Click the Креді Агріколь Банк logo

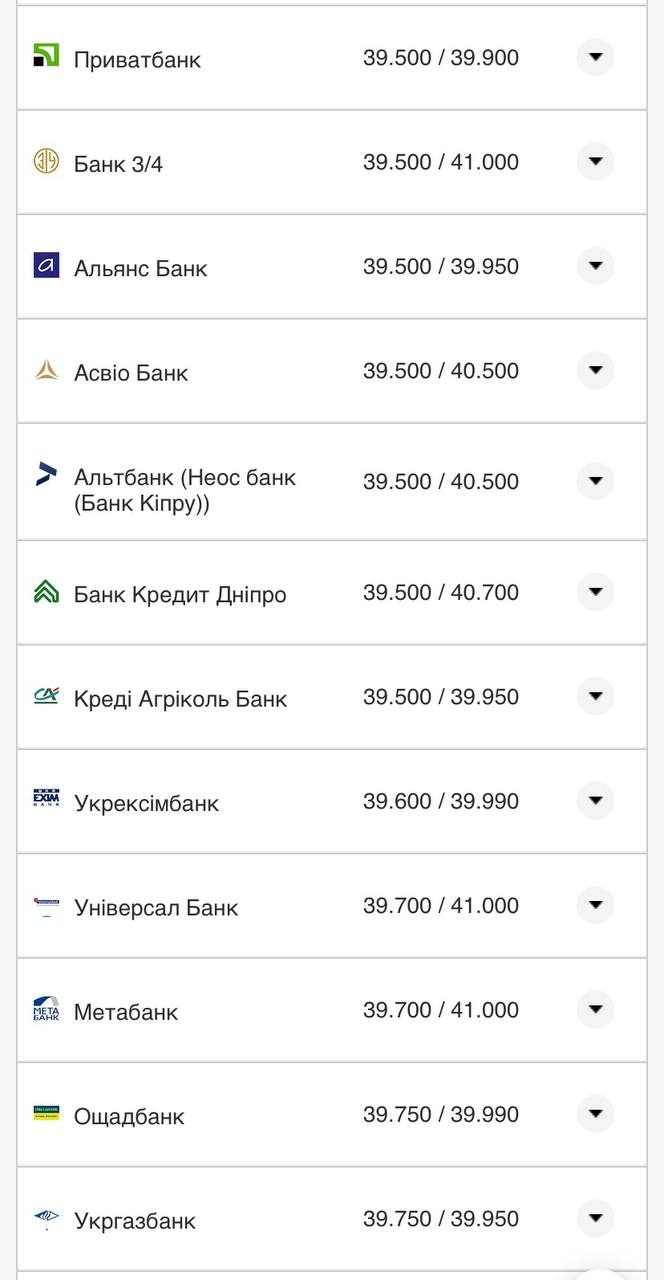(47, 697)
